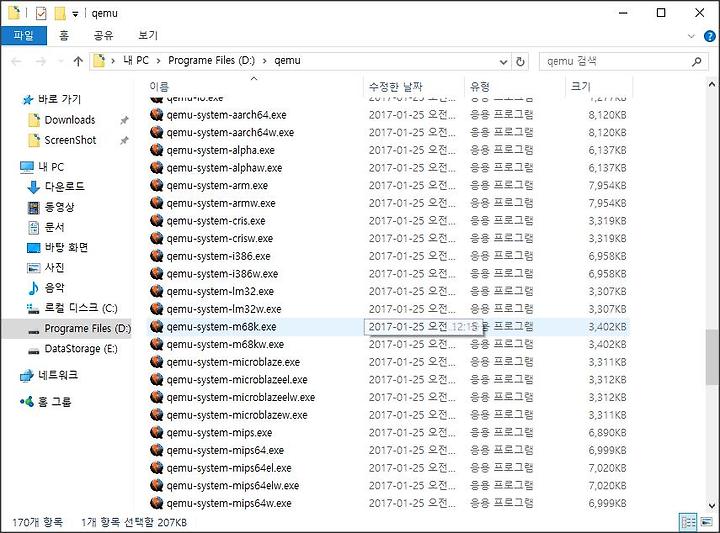This screenshot has height=533, width=720.
Task: Click the search magnifier icon
Action: pyautogui.click(x=697, y=61)
